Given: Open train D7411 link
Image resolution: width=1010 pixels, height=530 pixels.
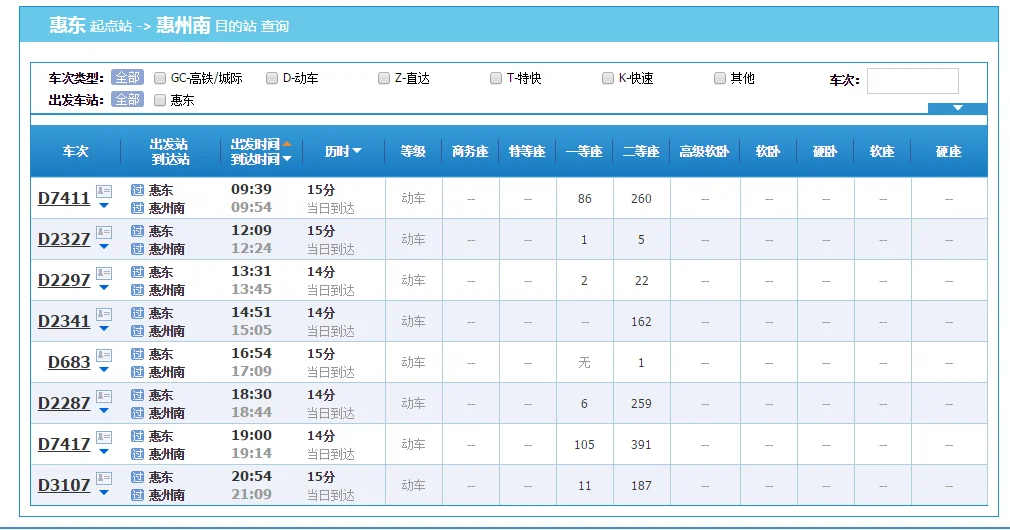Looking at the screenshot, I should point(64,198).
